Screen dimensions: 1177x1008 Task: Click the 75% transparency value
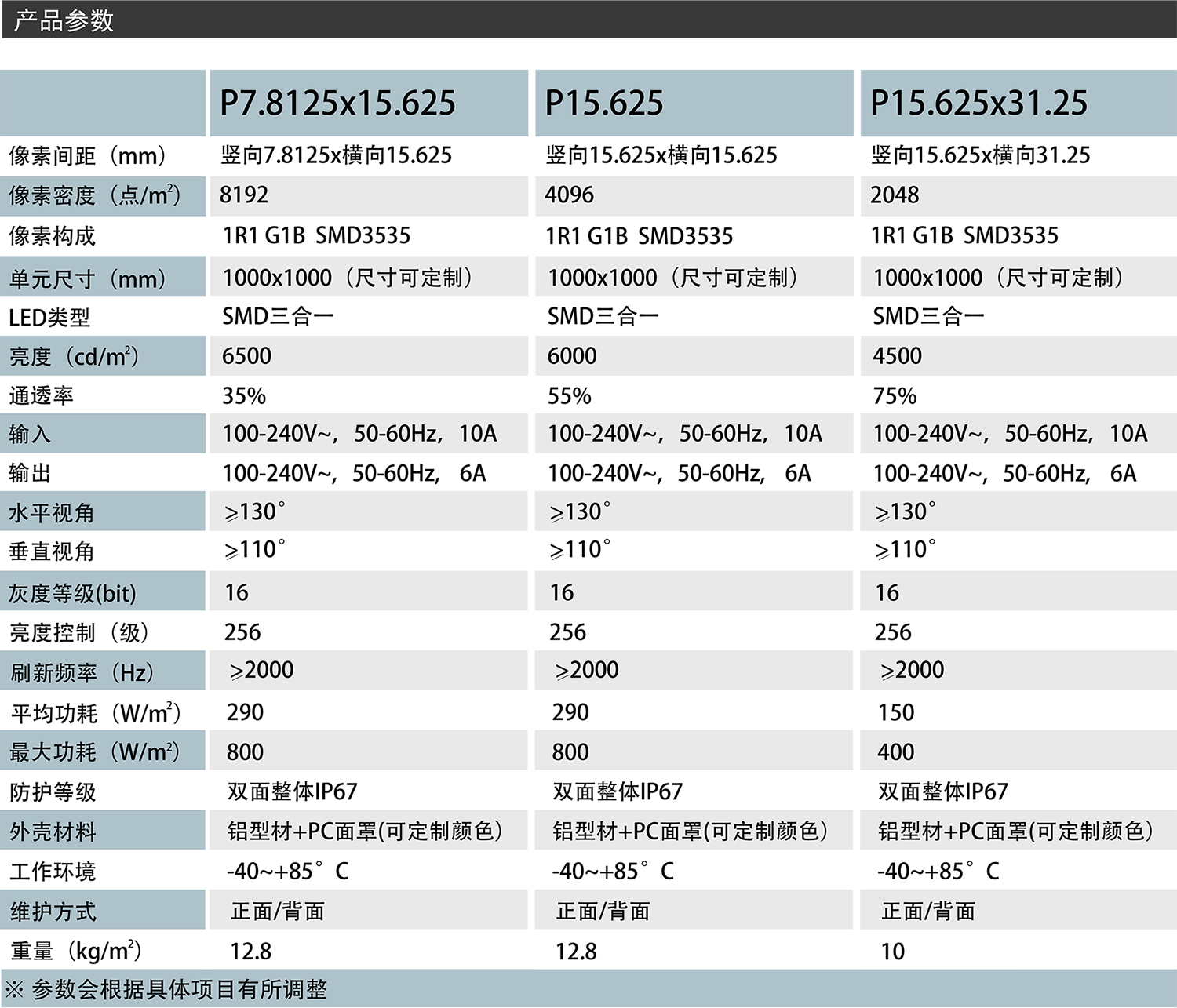(x=895, y=396)
